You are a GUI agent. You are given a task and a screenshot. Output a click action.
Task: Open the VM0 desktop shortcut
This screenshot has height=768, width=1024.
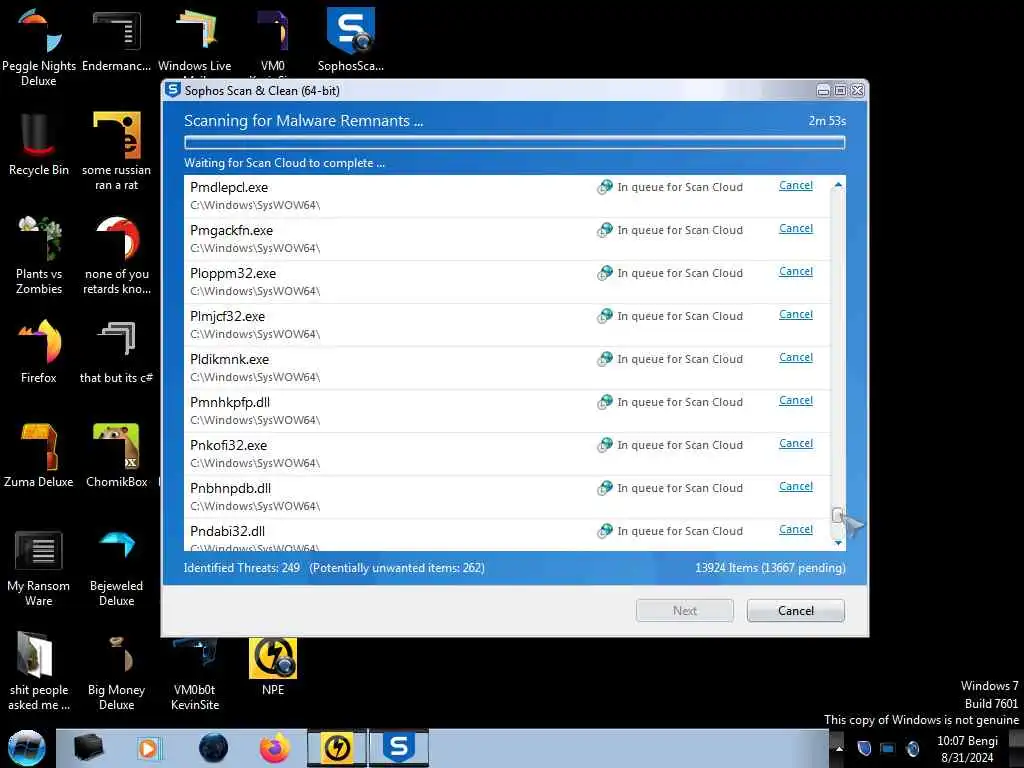(272, 40)
